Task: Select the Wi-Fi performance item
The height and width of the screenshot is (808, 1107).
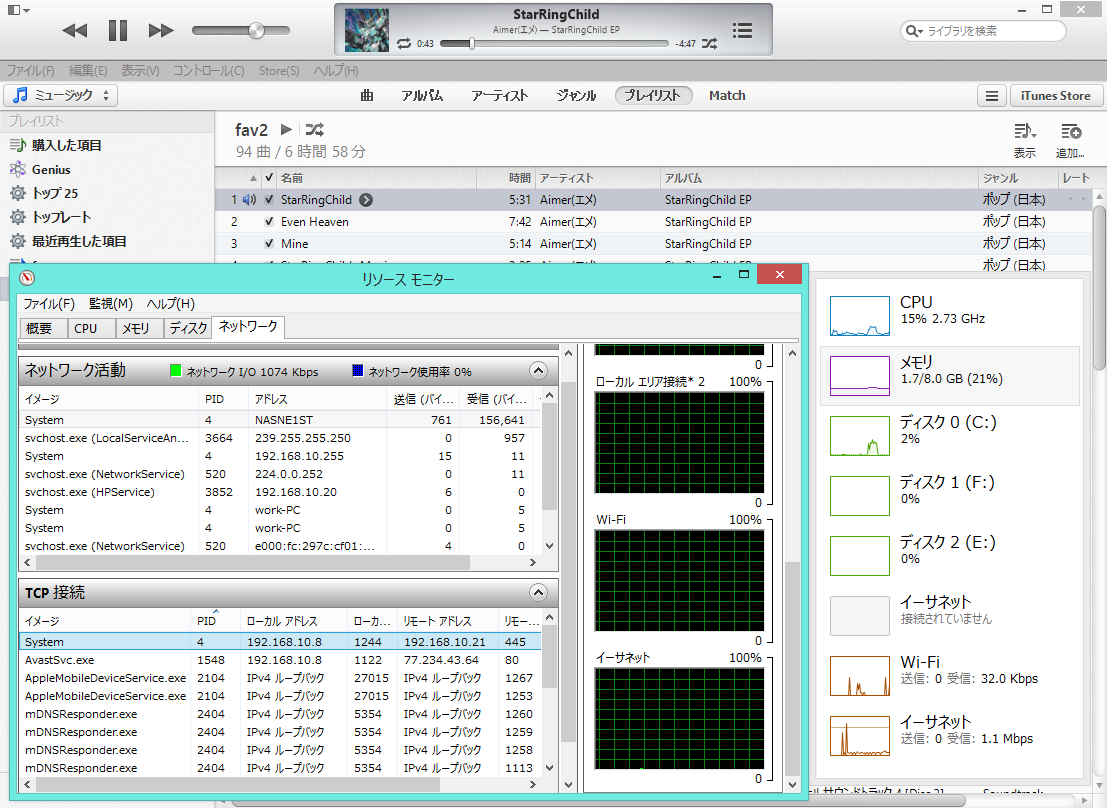Action: coord(950,676)
